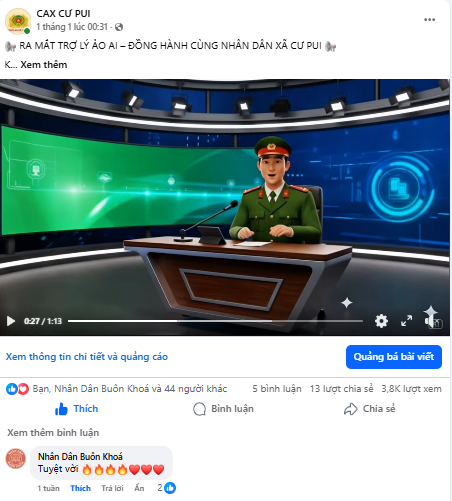
Task: Toggle Thích on the comment
Action: 80,488
